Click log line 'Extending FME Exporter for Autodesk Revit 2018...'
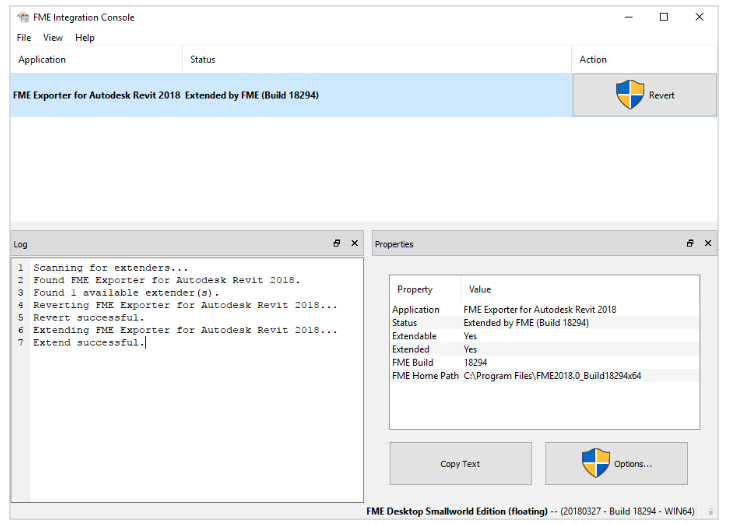 (x=185, y=330)
